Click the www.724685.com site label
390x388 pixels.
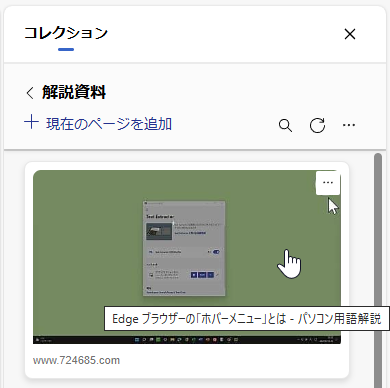click(x=76, y=360)
